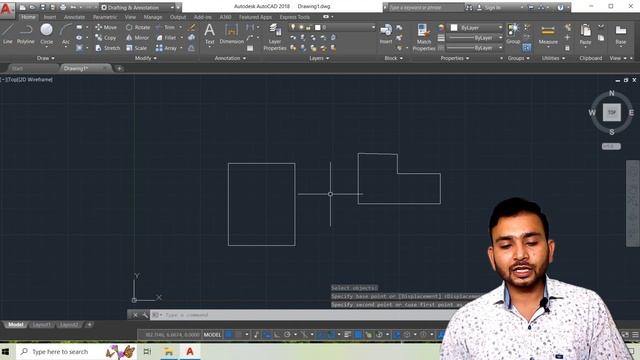Expand the Layers panel
Image resolution: width=640 pixels, height=360 pixels.
click(319, 58)
